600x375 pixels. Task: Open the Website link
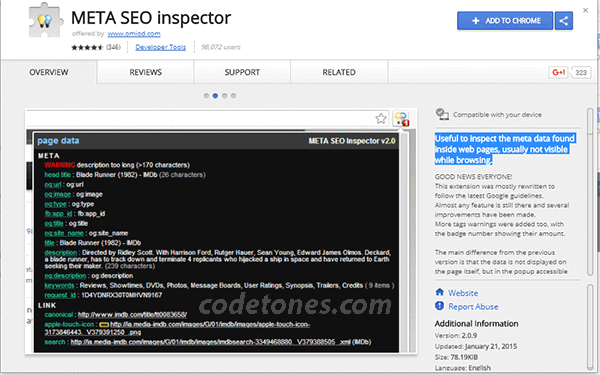coord(463,293)
